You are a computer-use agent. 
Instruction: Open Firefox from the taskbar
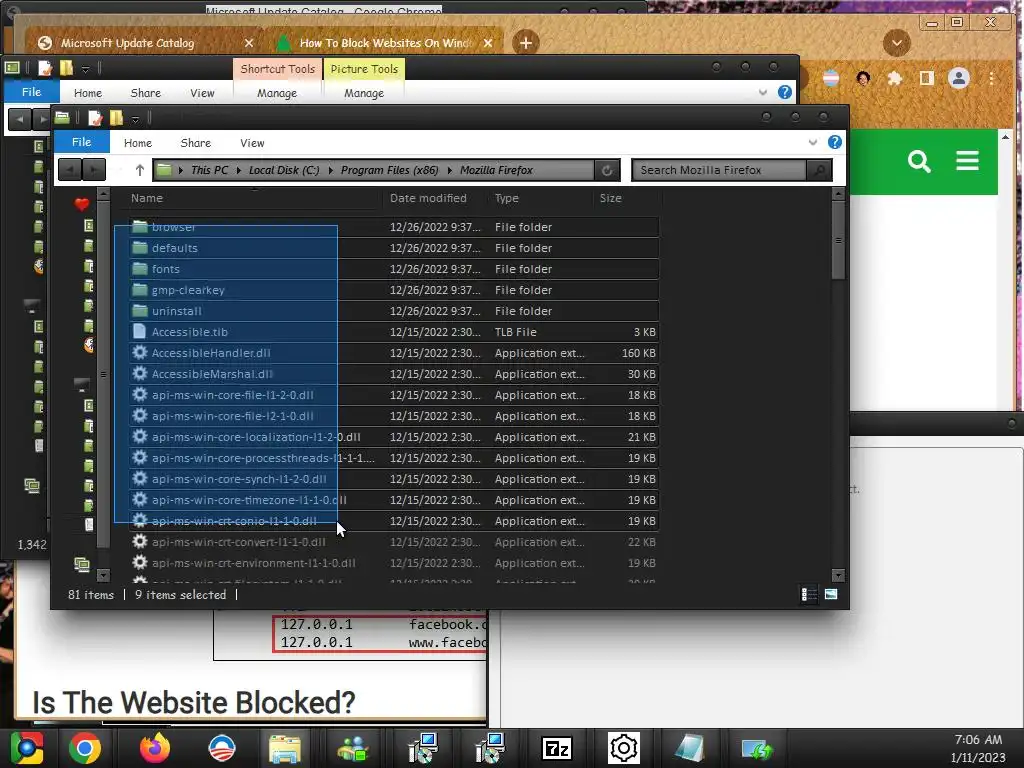155,748
